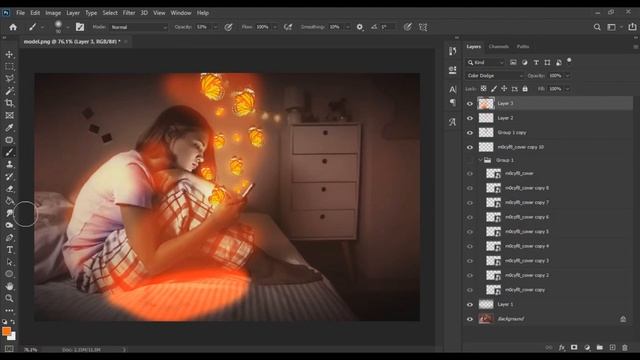Lock all for Layer 3
Image resolution: width=640 pixels, height=360 pixels.
(x=525, y=89)
